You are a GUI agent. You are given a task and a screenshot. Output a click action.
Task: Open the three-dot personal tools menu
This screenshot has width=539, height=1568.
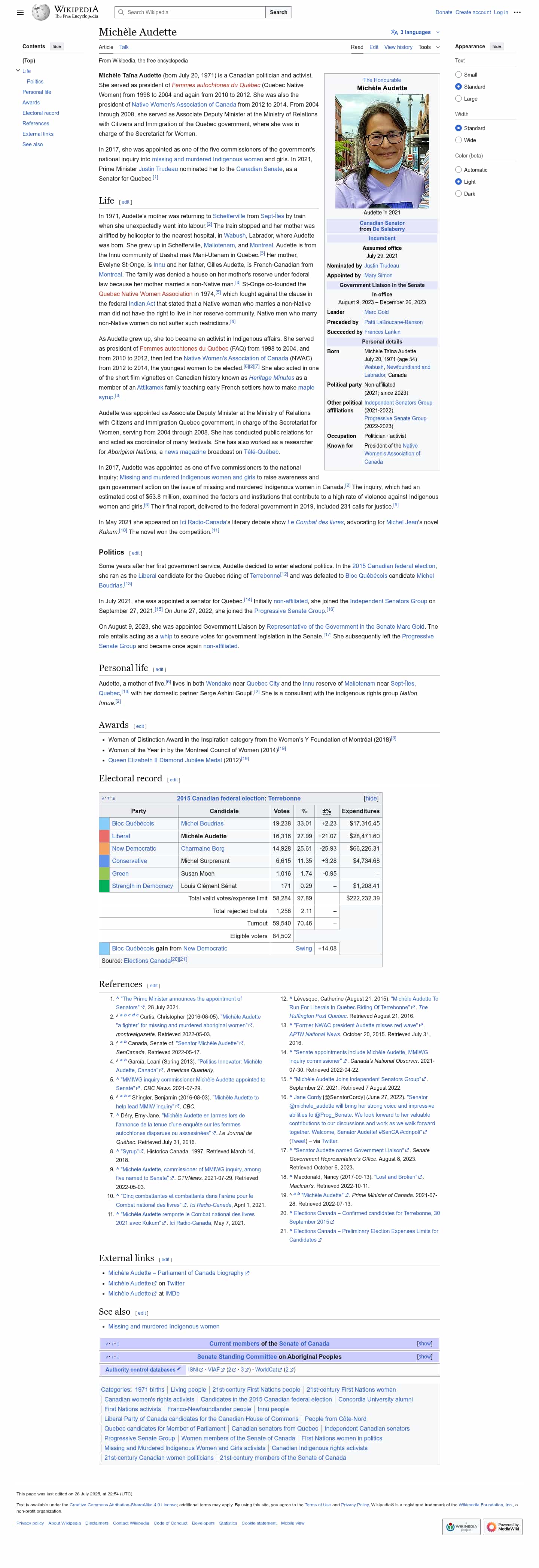517,12
